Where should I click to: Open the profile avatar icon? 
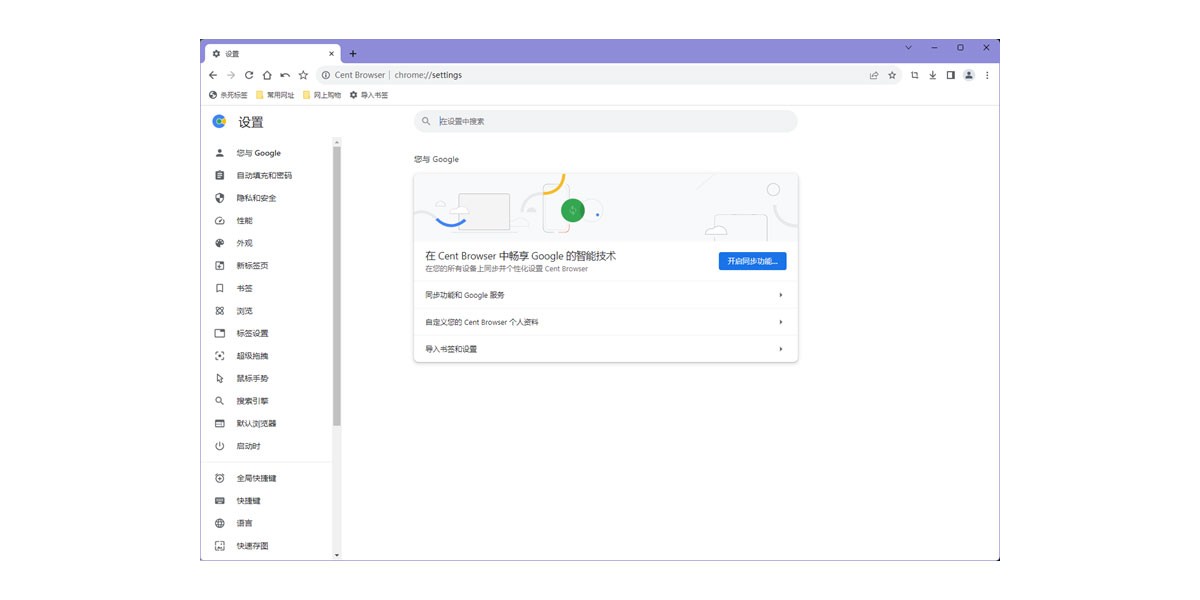(968, 75)
